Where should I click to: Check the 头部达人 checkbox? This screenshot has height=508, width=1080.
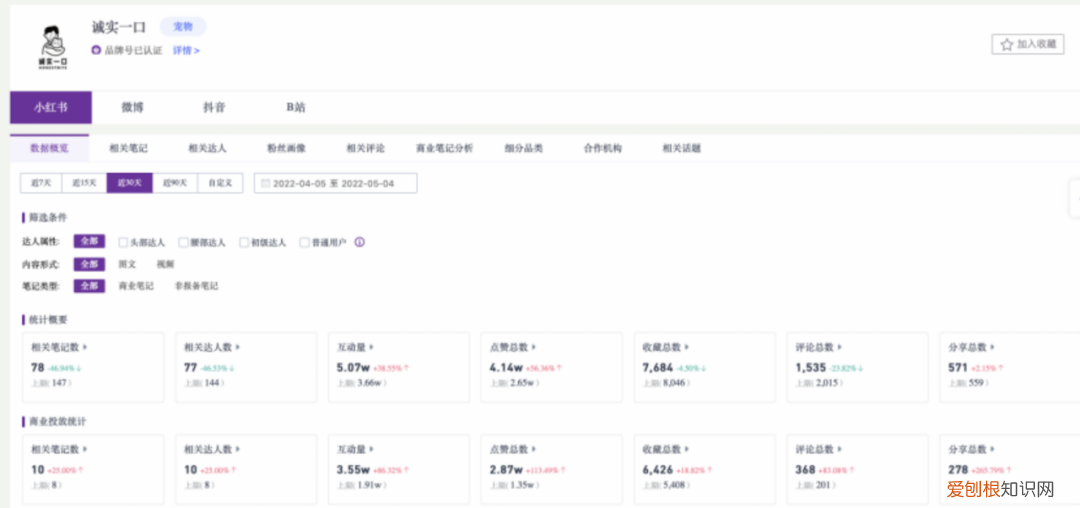123,242
